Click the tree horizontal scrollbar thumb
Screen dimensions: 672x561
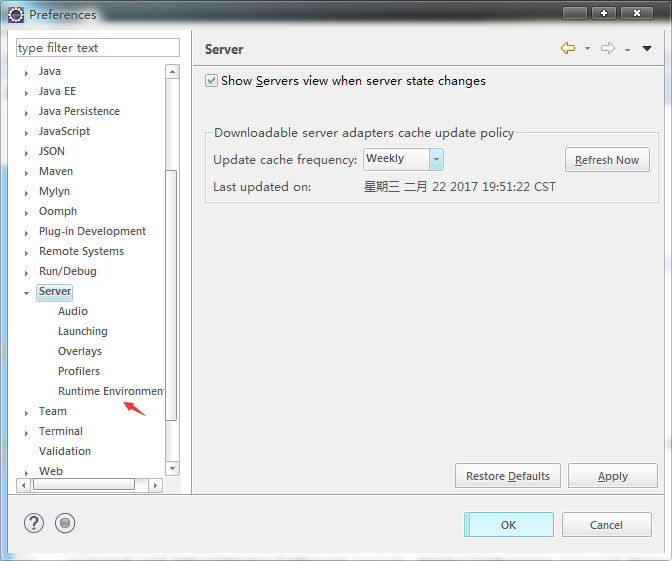(x=84, y=485)
